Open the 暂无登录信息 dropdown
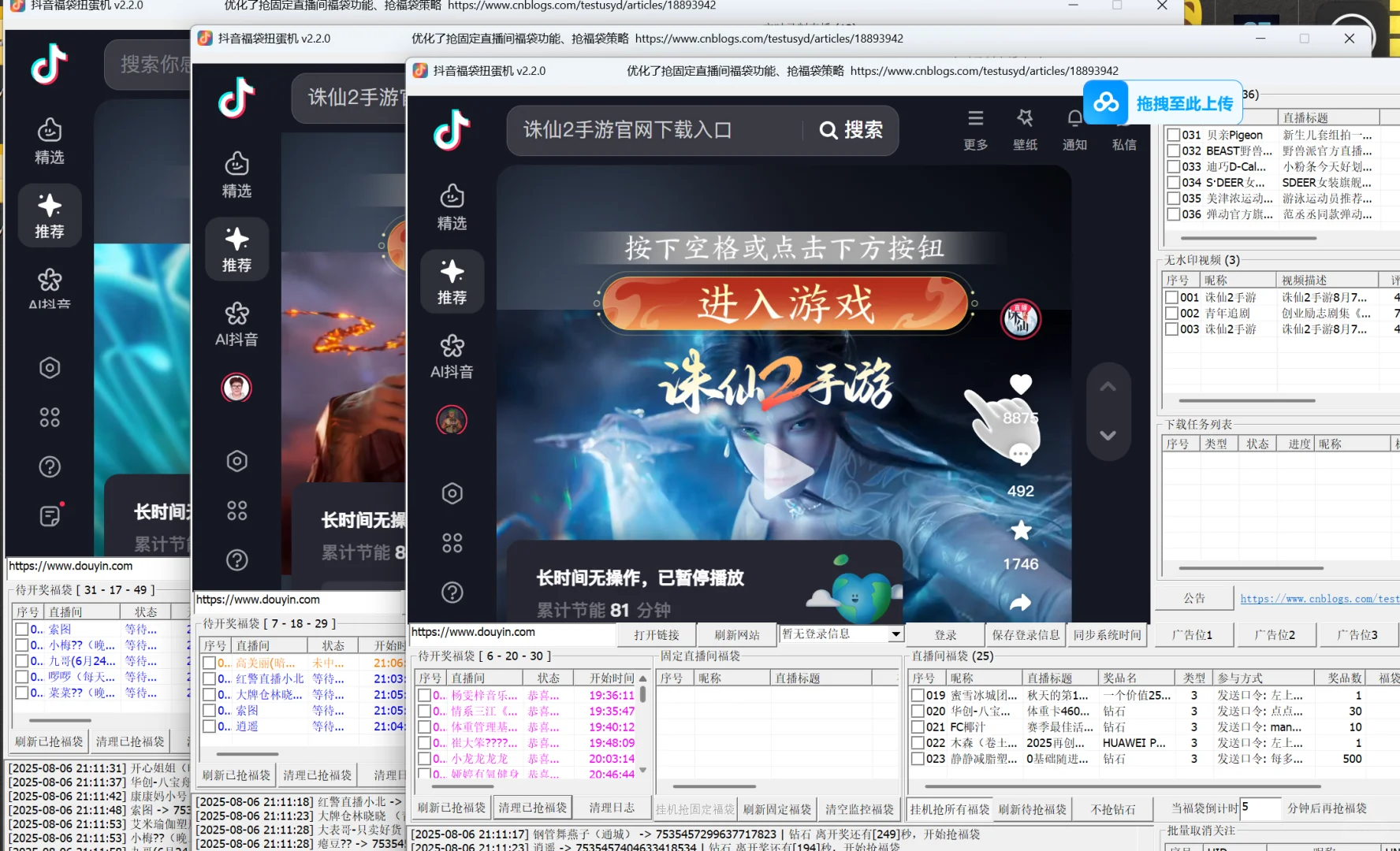 [895, 634]
